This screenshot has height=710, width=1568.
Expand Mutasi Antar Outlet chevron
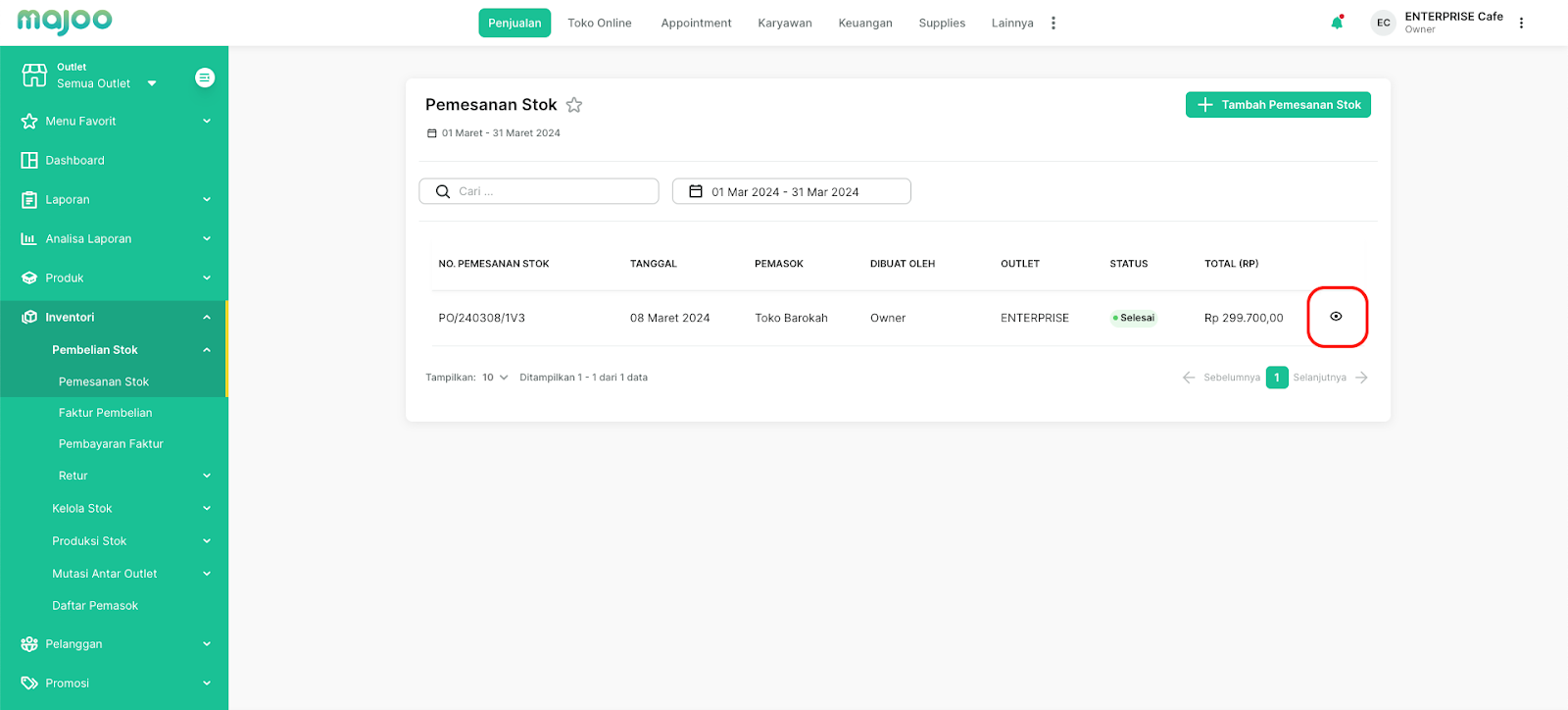point(207,574)
